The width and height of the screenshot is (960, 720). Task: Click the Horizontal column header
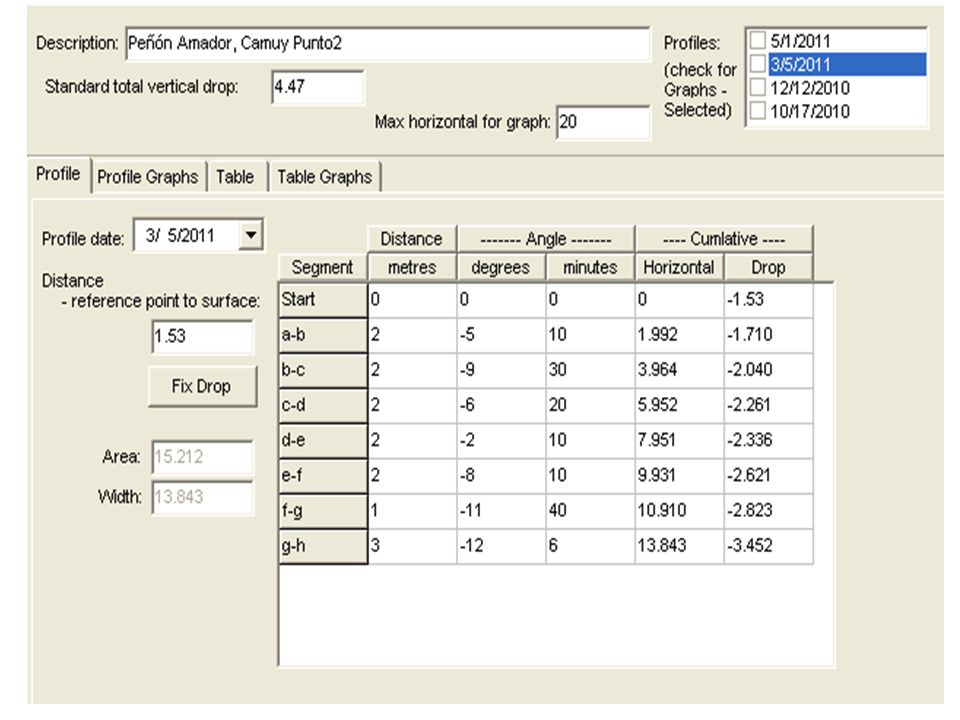679,268
